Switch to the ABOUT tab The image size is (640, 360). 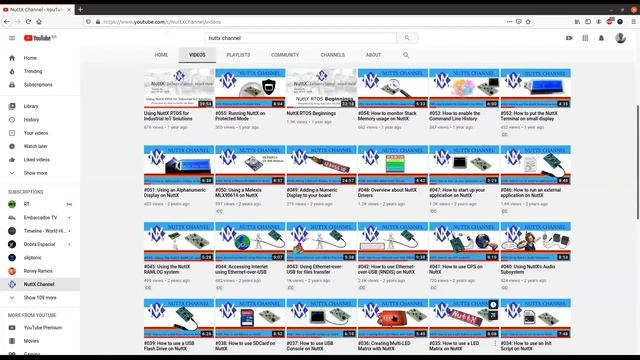pyautogui.click(x=373, y=55)
